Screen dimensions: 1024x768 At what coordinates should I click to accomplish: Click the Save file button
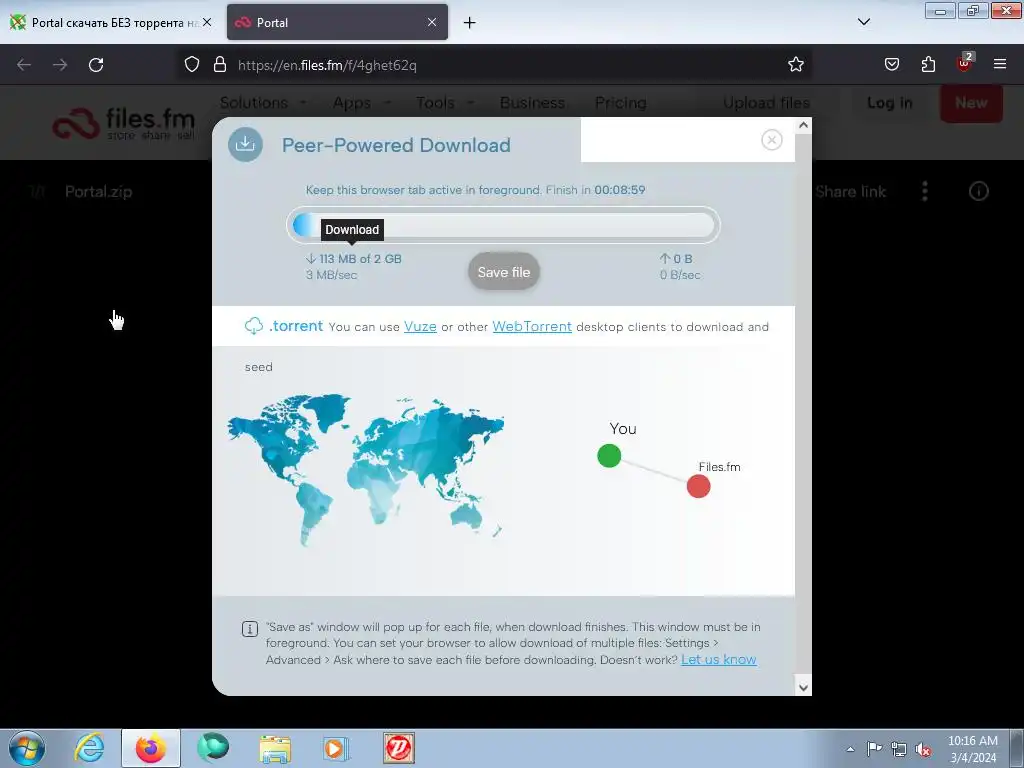[x=504, y=272]
